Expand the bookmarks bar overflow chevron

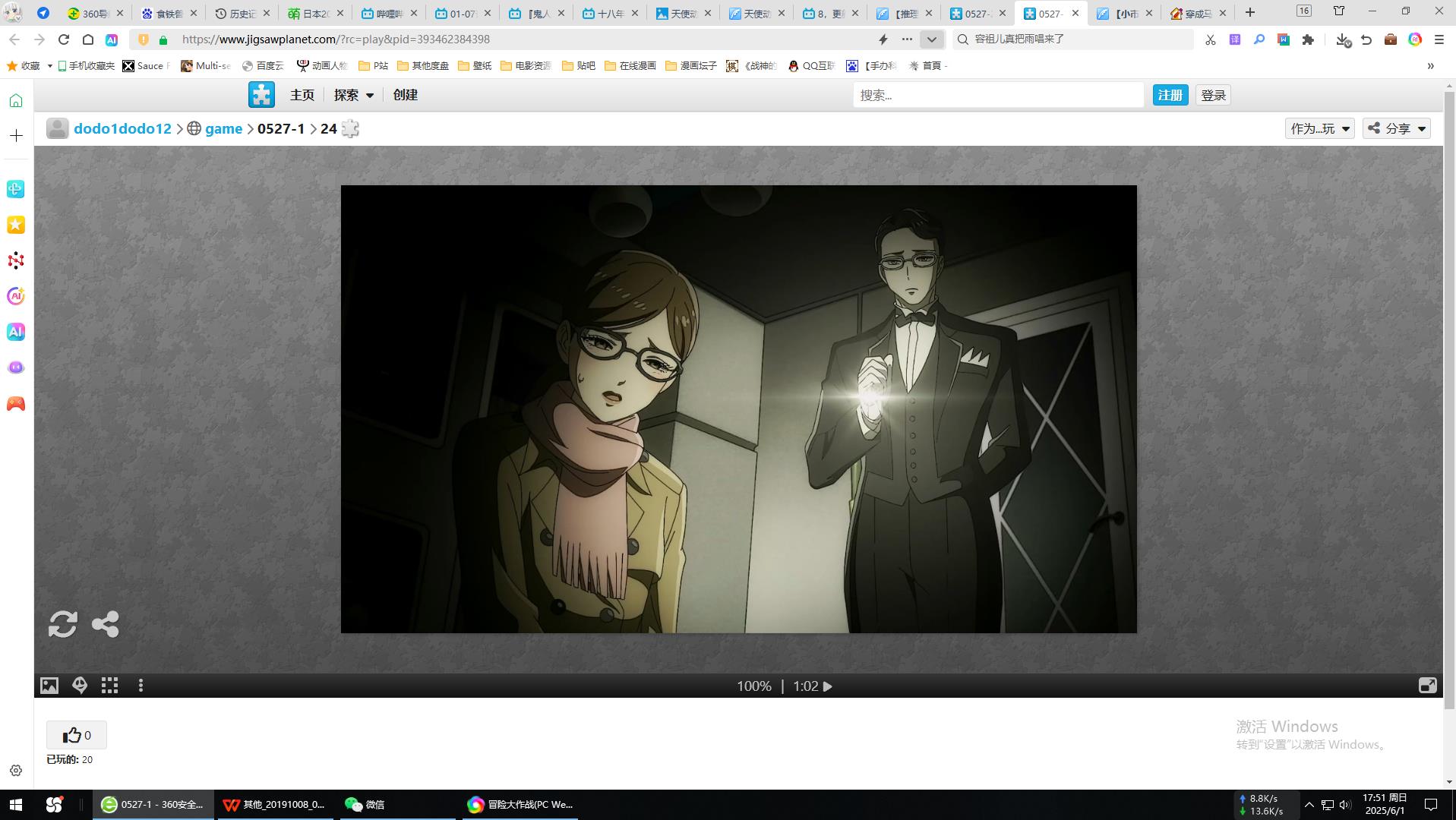click(x=1430, y=66)
